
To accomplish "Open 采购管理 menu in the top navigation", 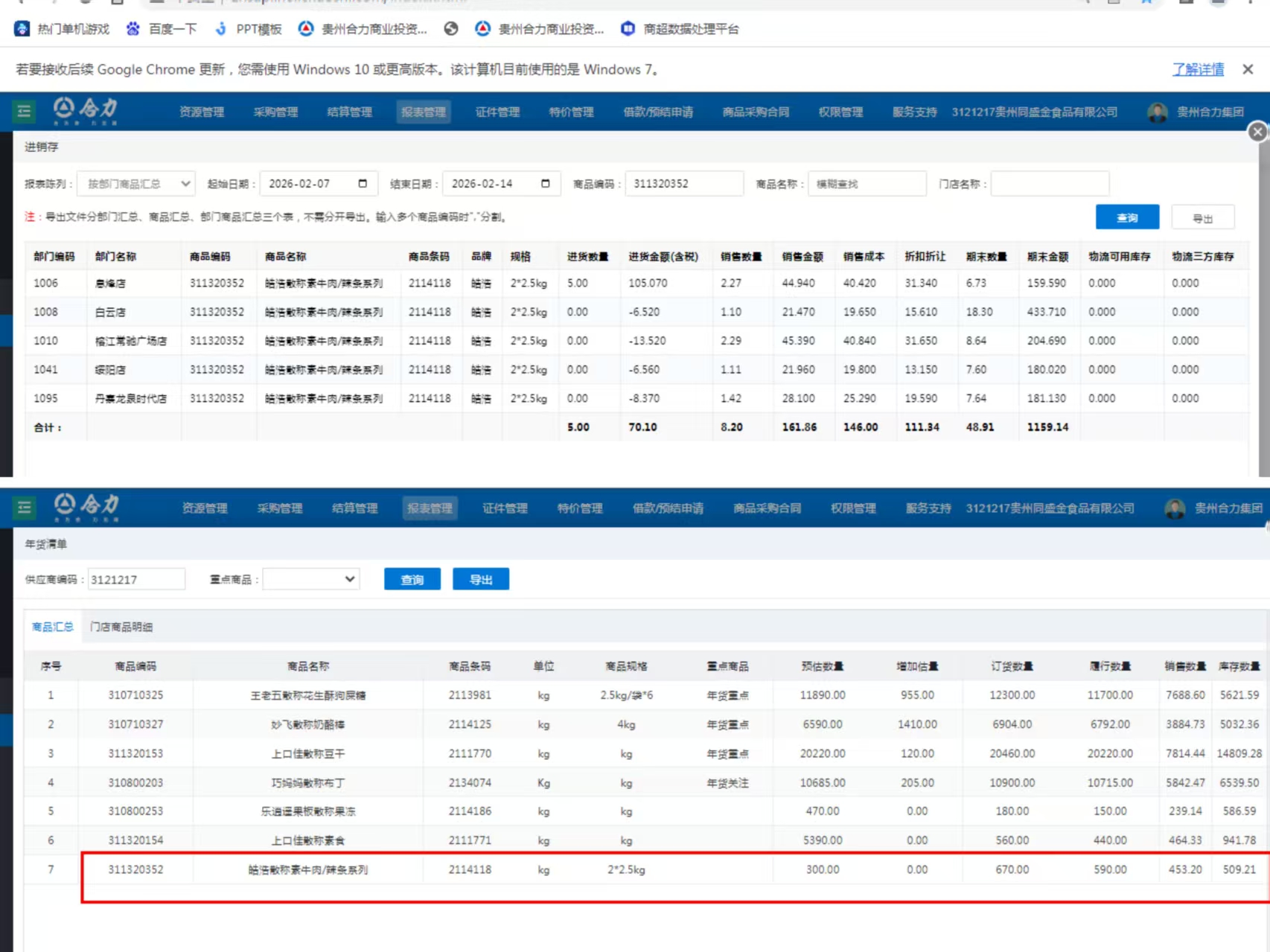I will (275, 112).
